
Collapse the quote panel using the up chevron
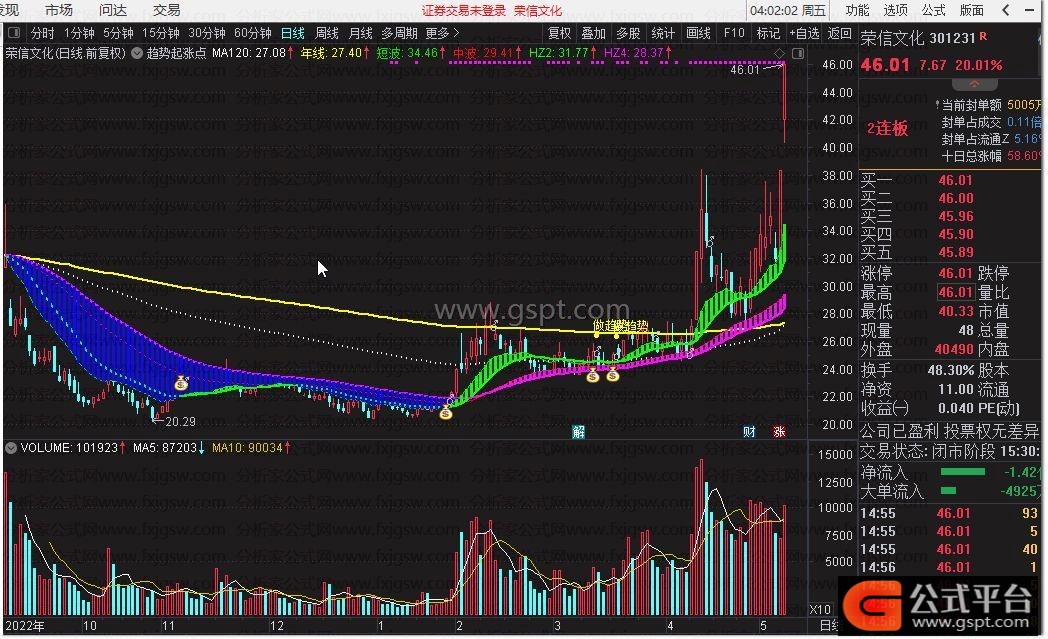point(974,84)
